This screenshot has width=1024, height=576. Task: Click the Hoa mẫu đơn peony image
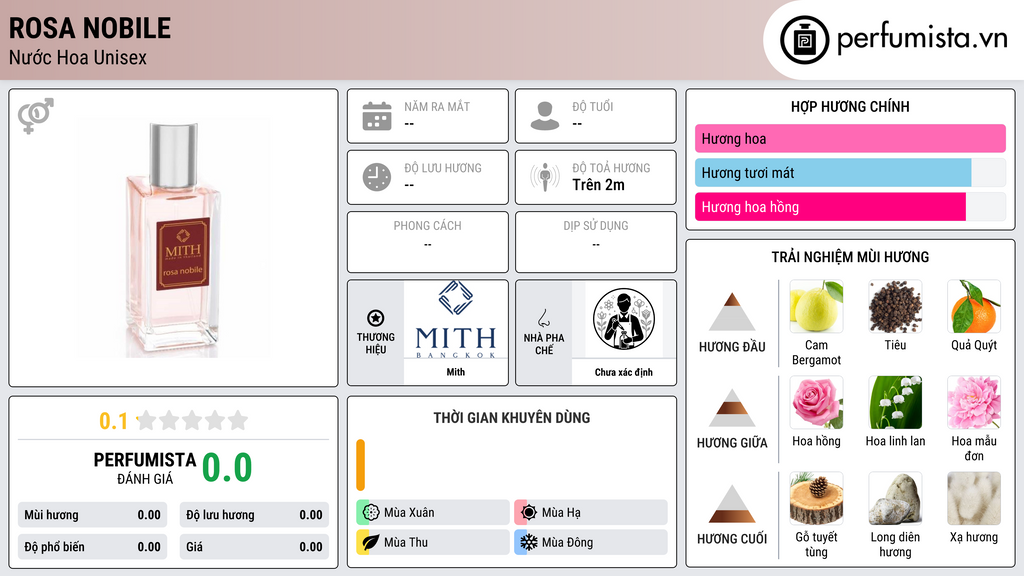pyautogui.click(x=974, y=402)
